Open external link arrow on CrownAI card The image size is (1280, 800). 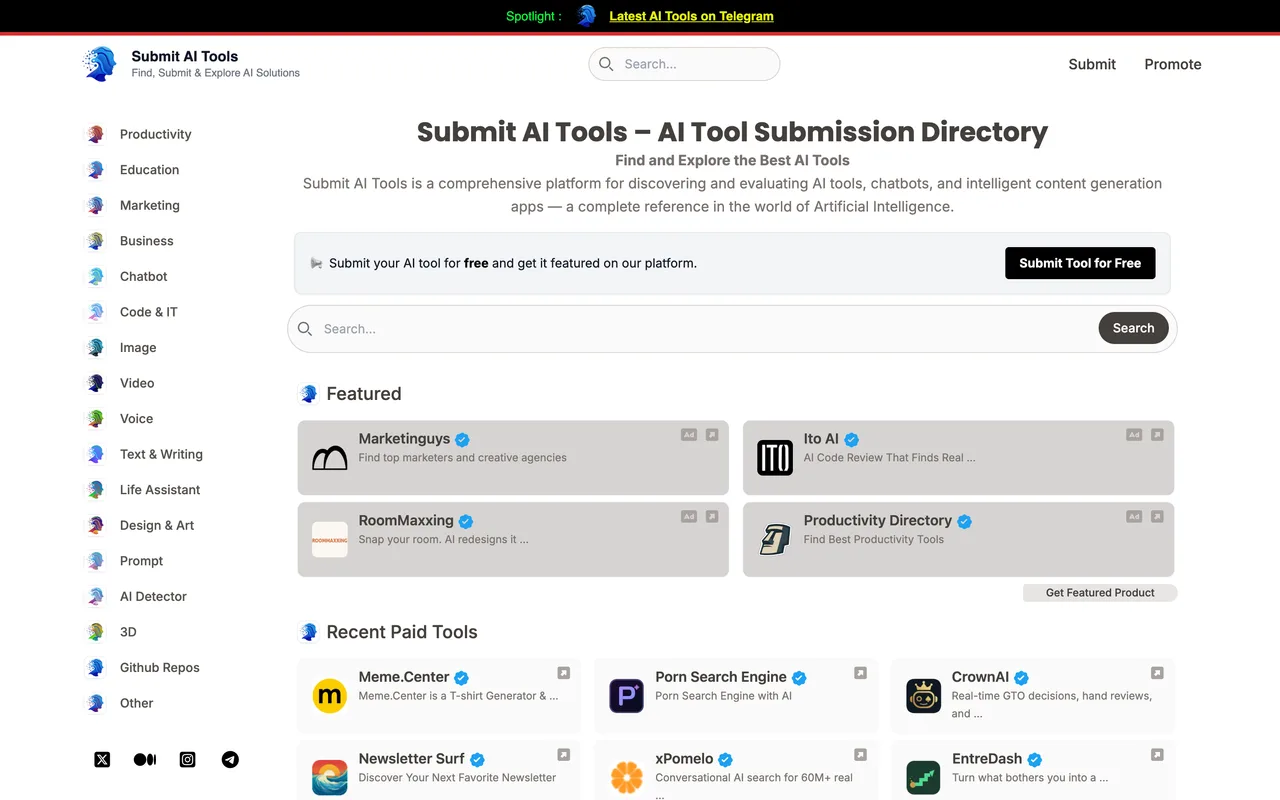pyautogui.click(x=1157, y=673)
